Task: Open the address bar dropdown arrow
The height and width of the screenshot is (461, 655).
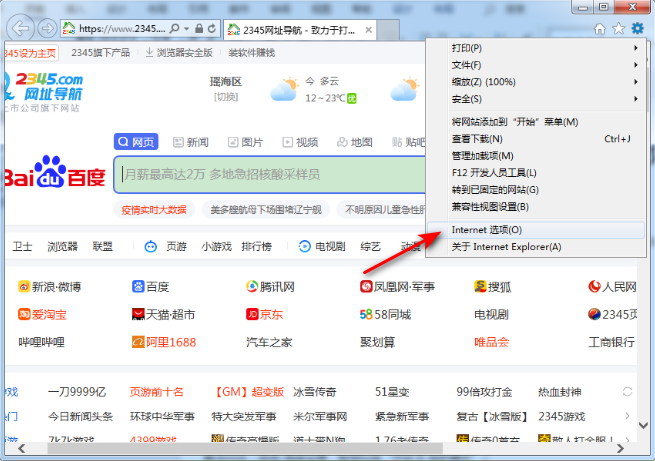Action: [x=187, y=28]
